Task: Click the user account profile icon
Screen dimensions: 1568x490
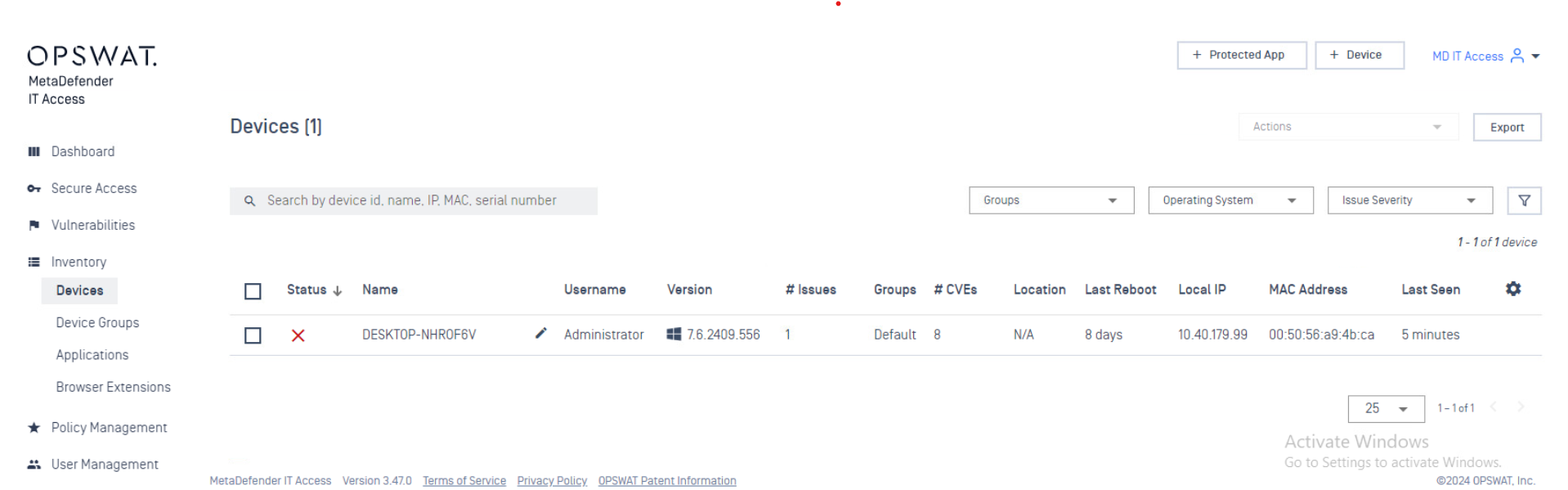Action: click(1517, 56)
